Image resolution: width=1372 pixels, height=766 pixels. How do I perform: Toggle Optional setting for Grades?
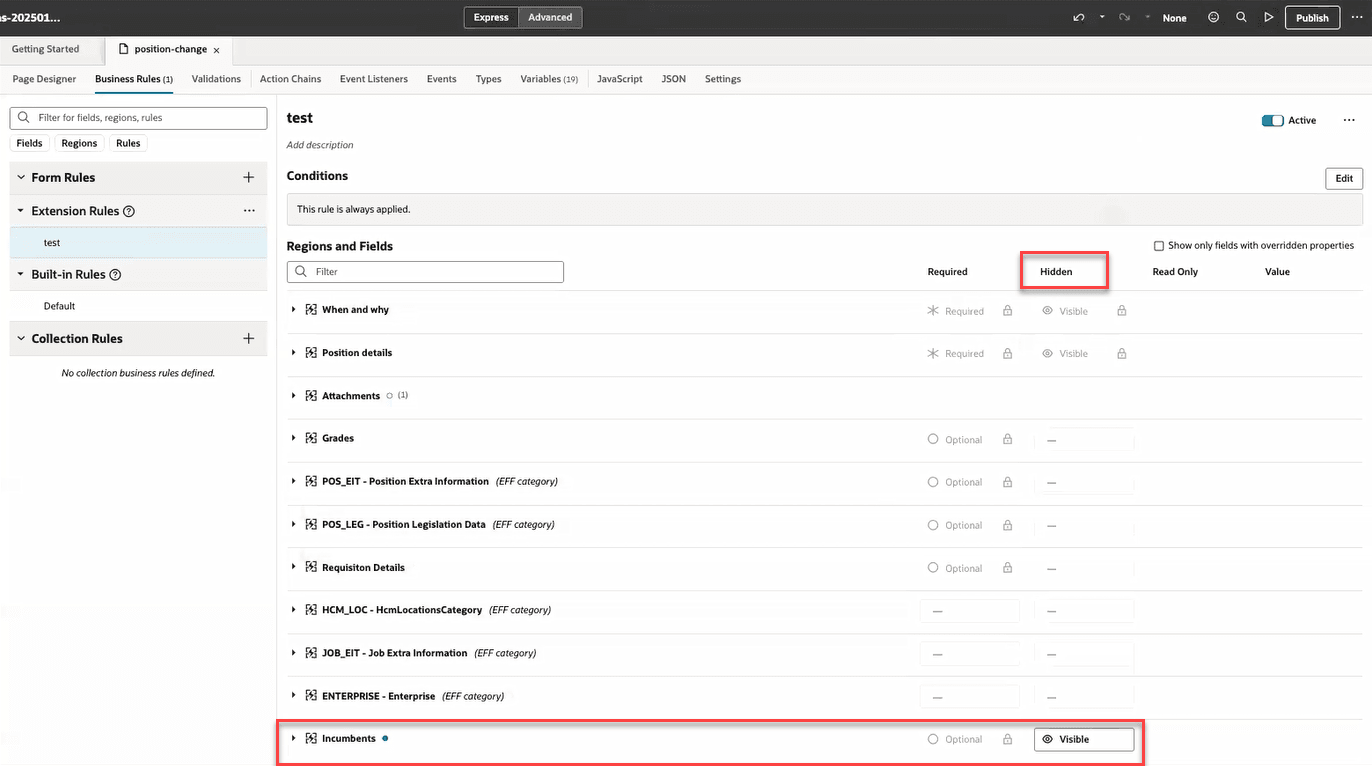tap(955, 439)
